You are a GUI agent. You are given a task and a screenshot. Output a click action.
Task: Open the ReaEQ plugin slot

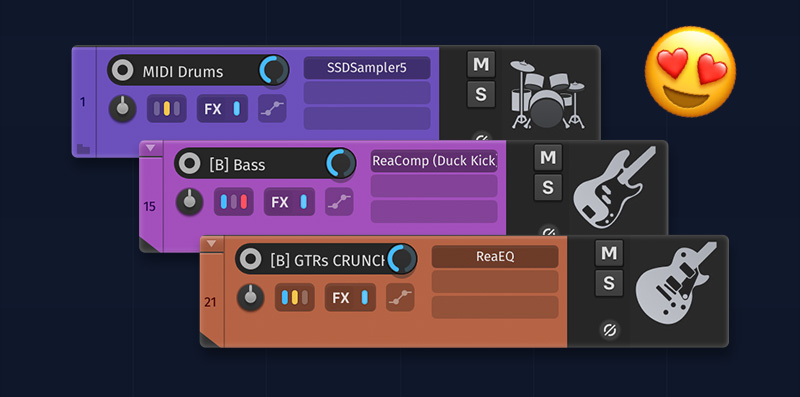point(495,256)
